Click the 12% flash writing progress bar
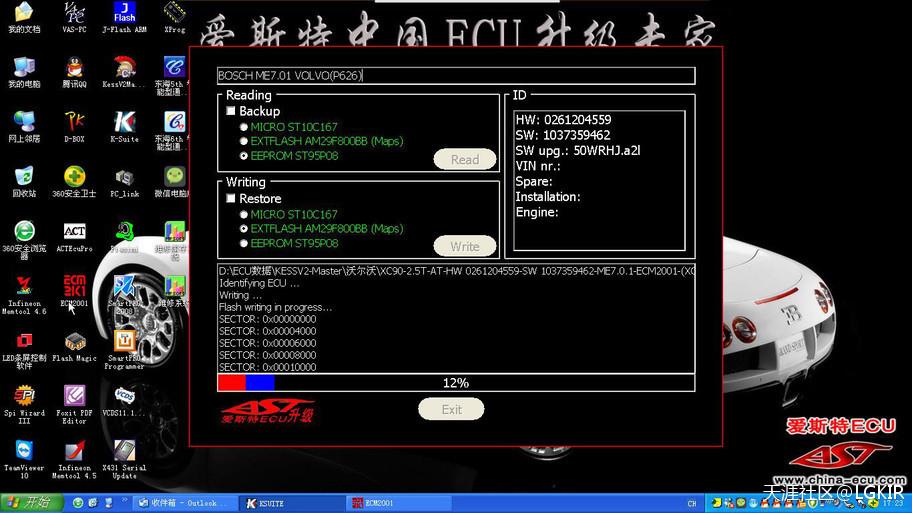The width and height of the screenshot is (912, 513). [456, 383]
